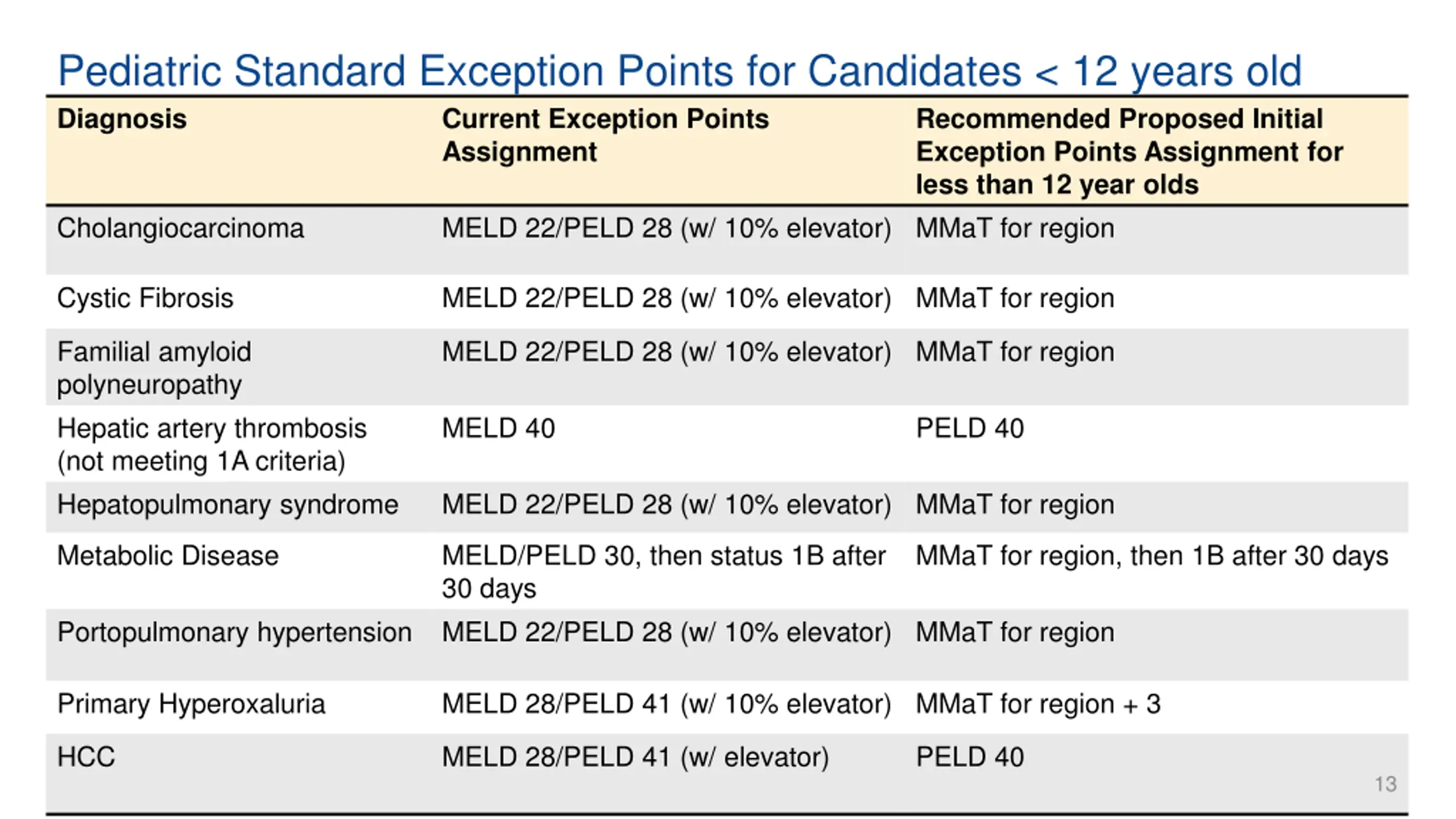Select Hepatic artery thrombosis diagnosis text
Viewport: 1456px width, 819px height.
pyautogui.click(x=212, y=445)
